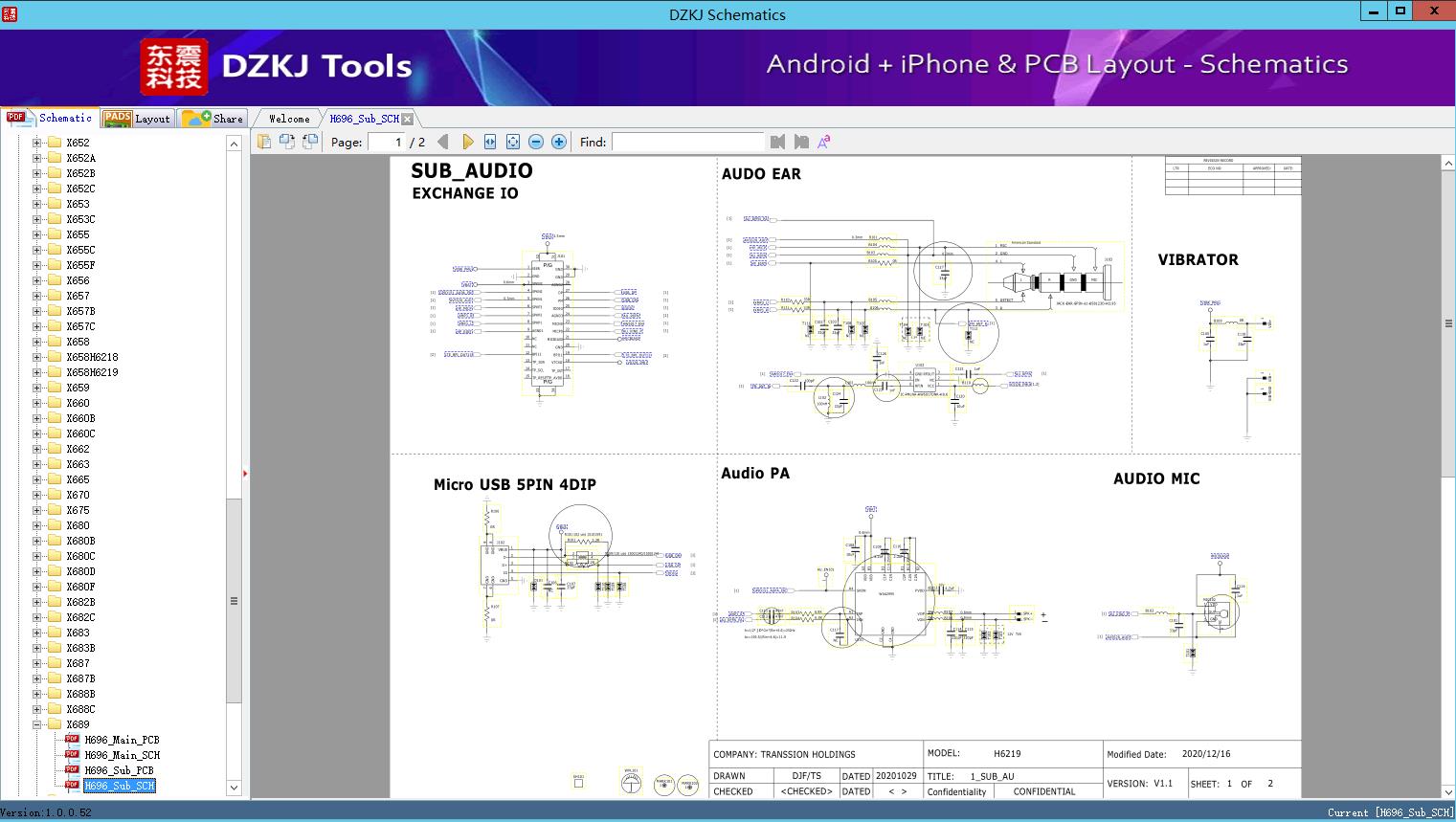Screen dimensions: 1456x822
Task: Expand the X682C tree node
Action: click(37, 617)
